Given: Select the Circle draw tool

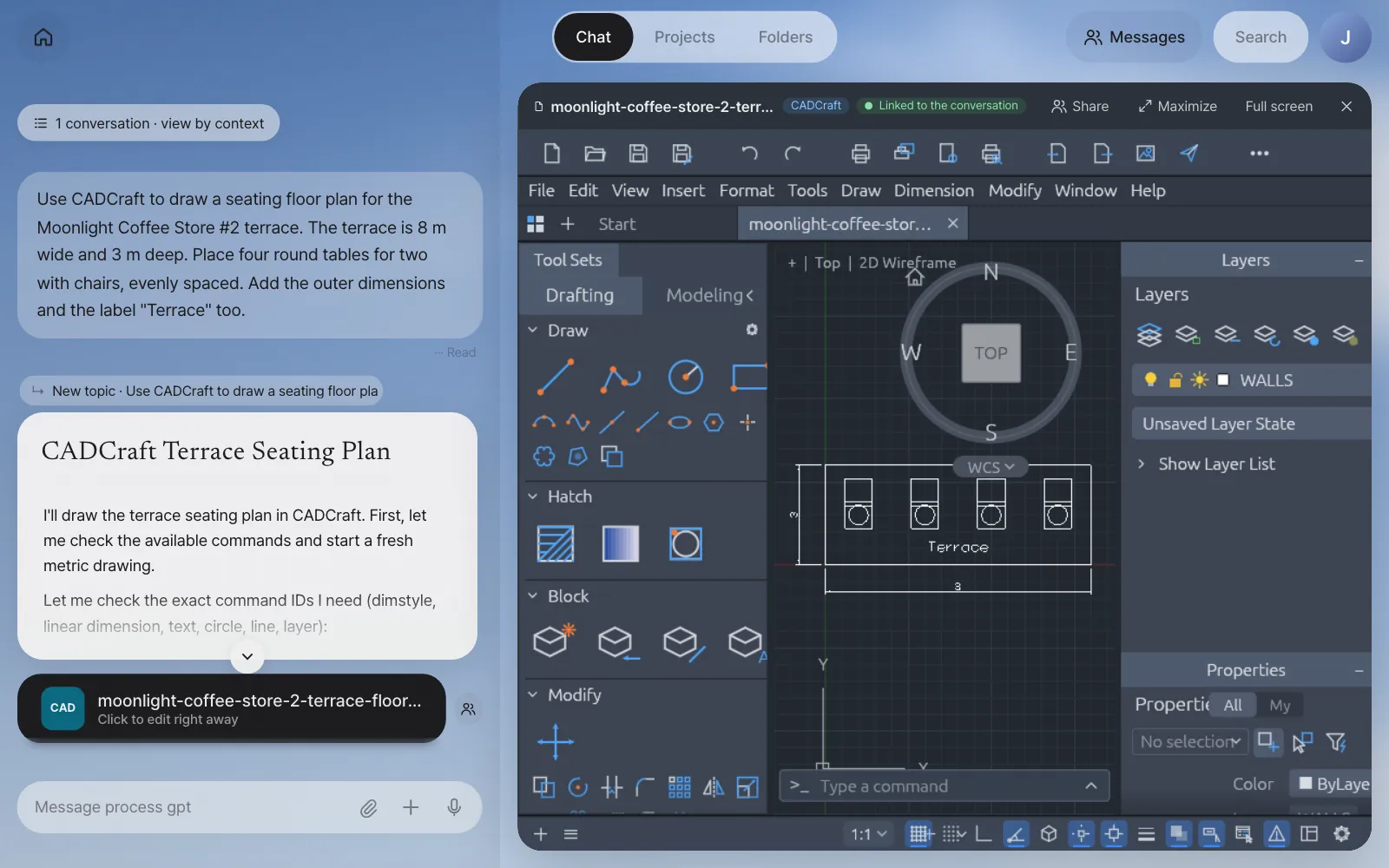Looking at the screenshot, I should pos(685,377).
